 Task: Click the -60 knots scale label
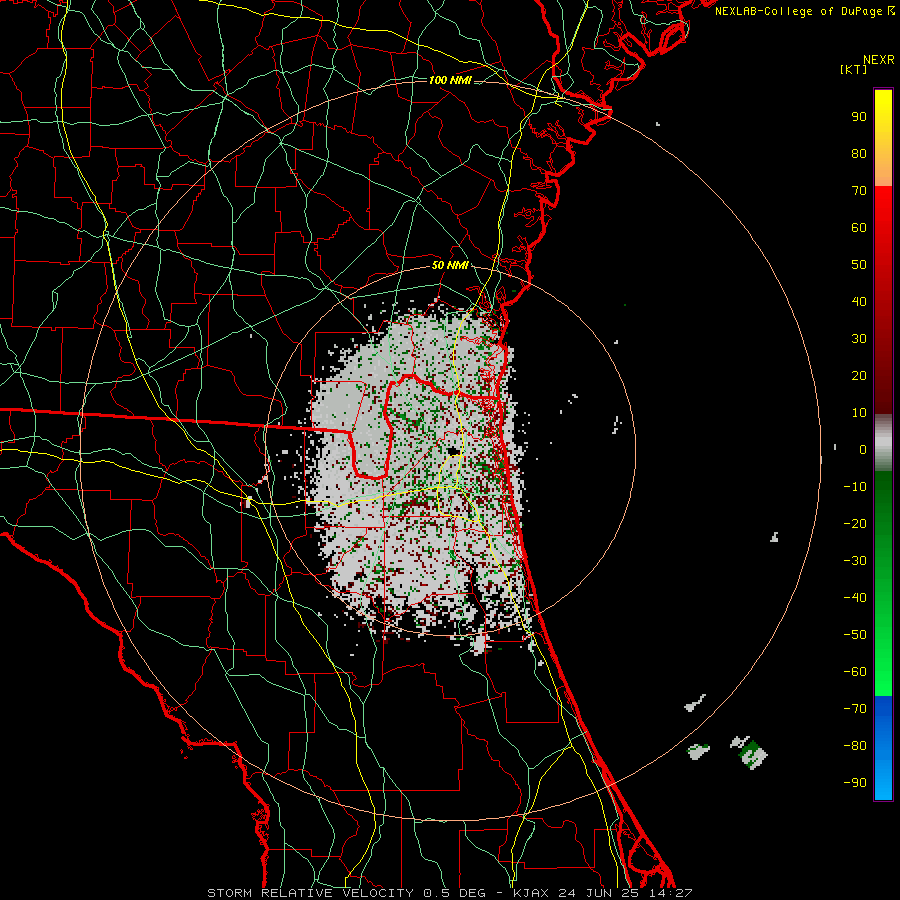coord(855,672)
